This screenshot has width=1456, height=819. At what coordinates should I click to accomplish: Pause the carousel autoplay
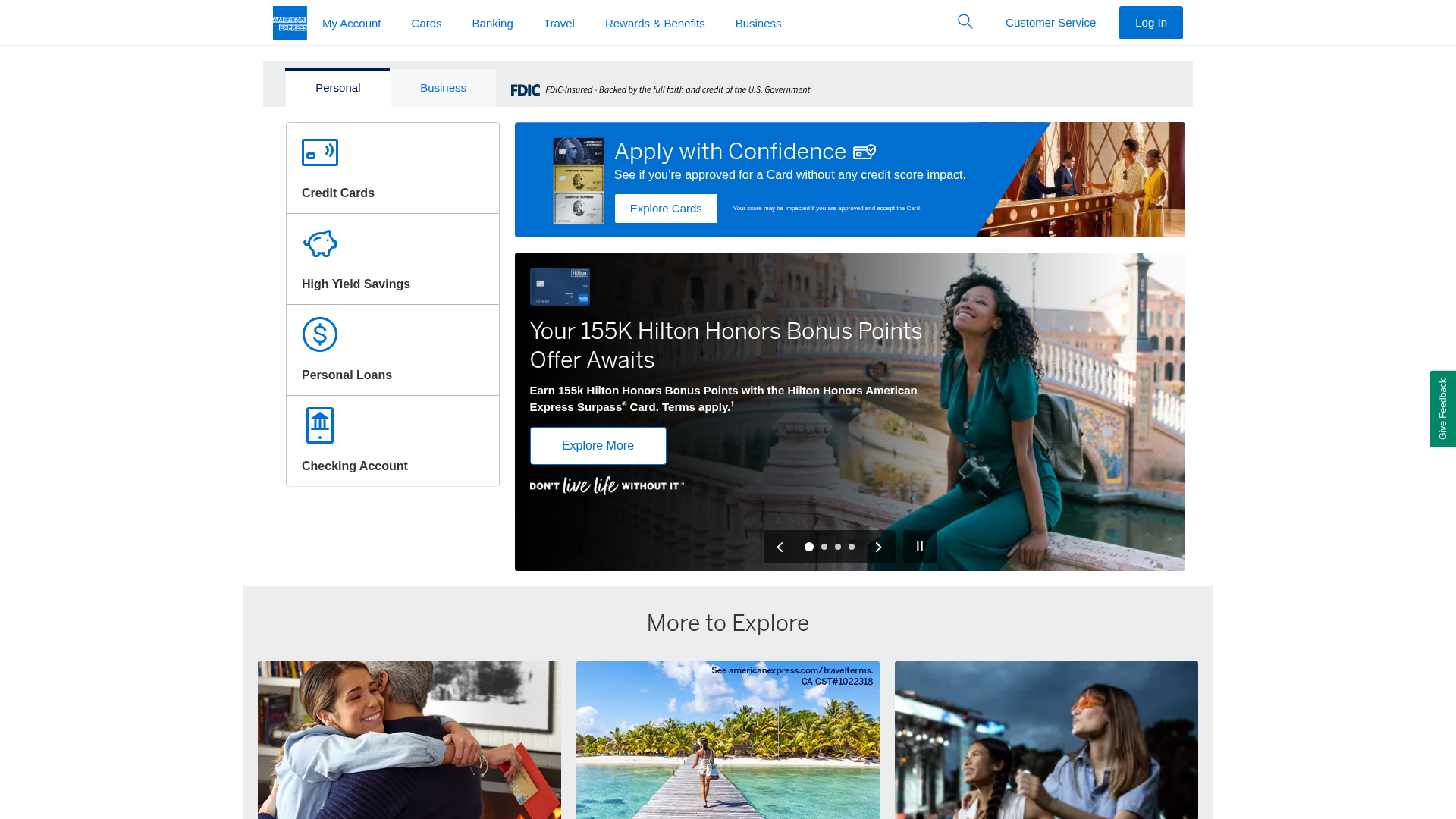tap(919, 546)
